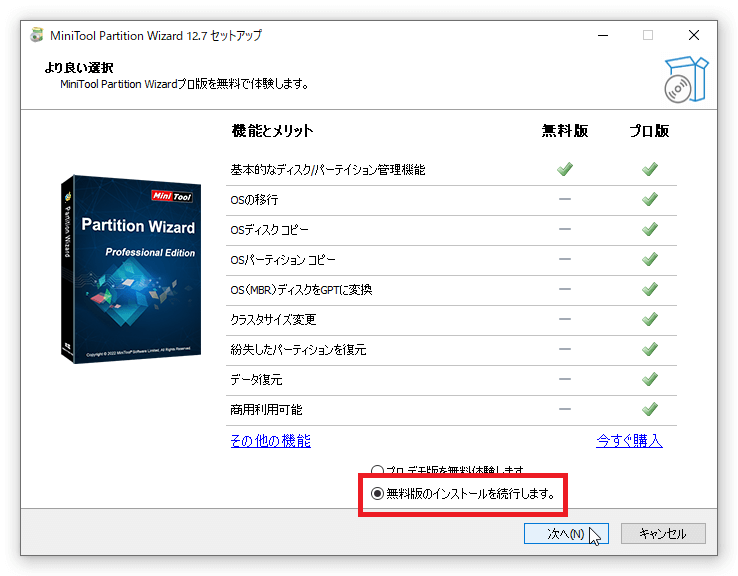
Task: Click Pro checkmark in OSディスク コピー row
Action: coord(650,229)
